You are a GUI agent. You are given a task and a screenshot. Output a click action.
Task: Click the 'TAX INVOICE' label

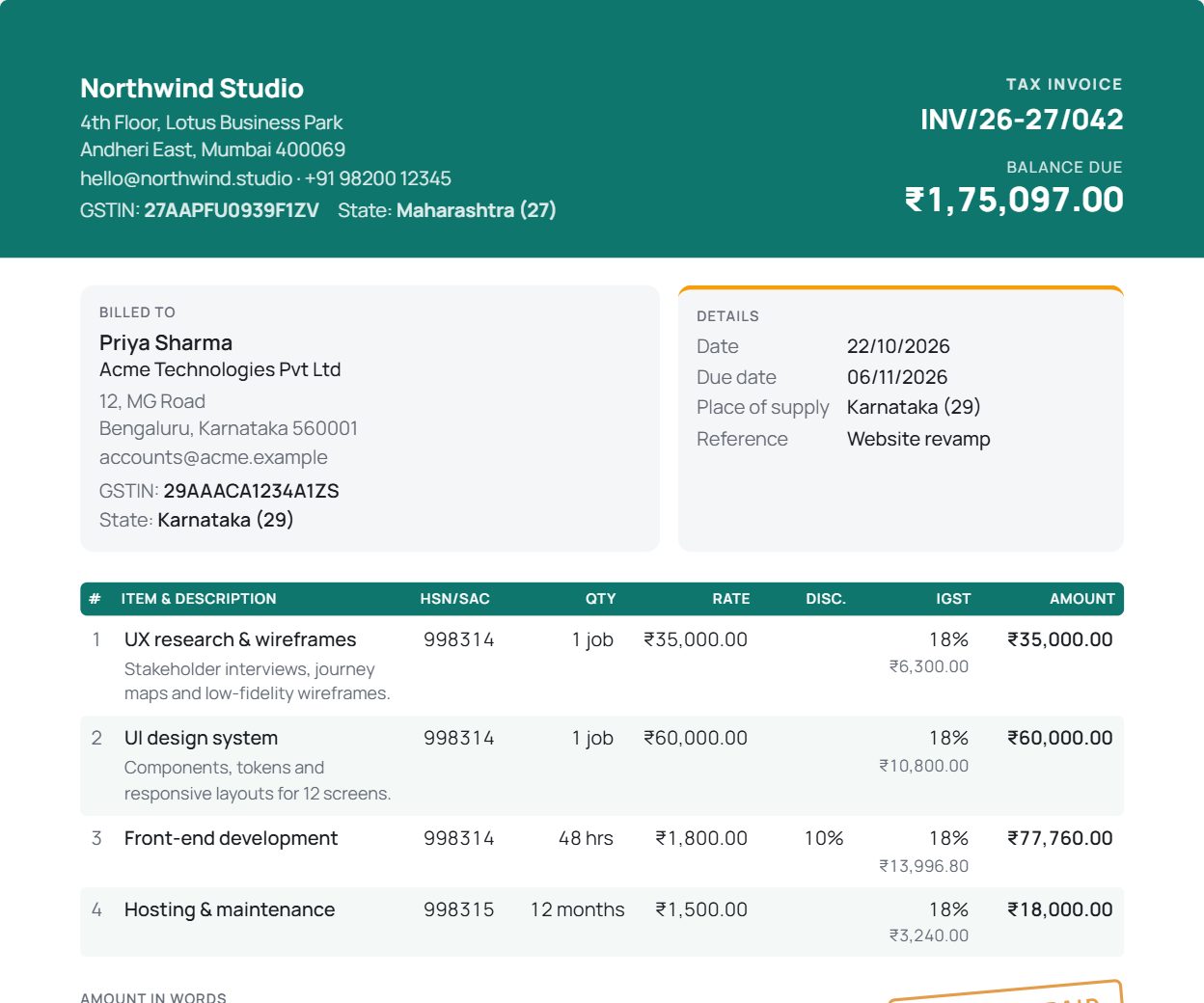(x=1064, y=85)
